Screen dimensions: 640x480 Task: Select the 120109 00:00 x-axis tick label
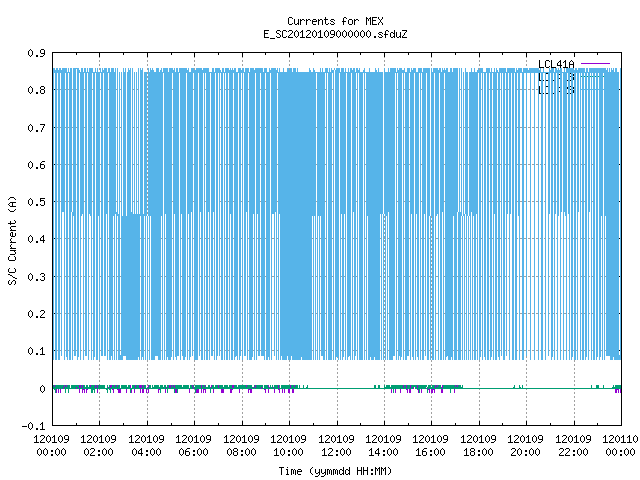point(51,446)
